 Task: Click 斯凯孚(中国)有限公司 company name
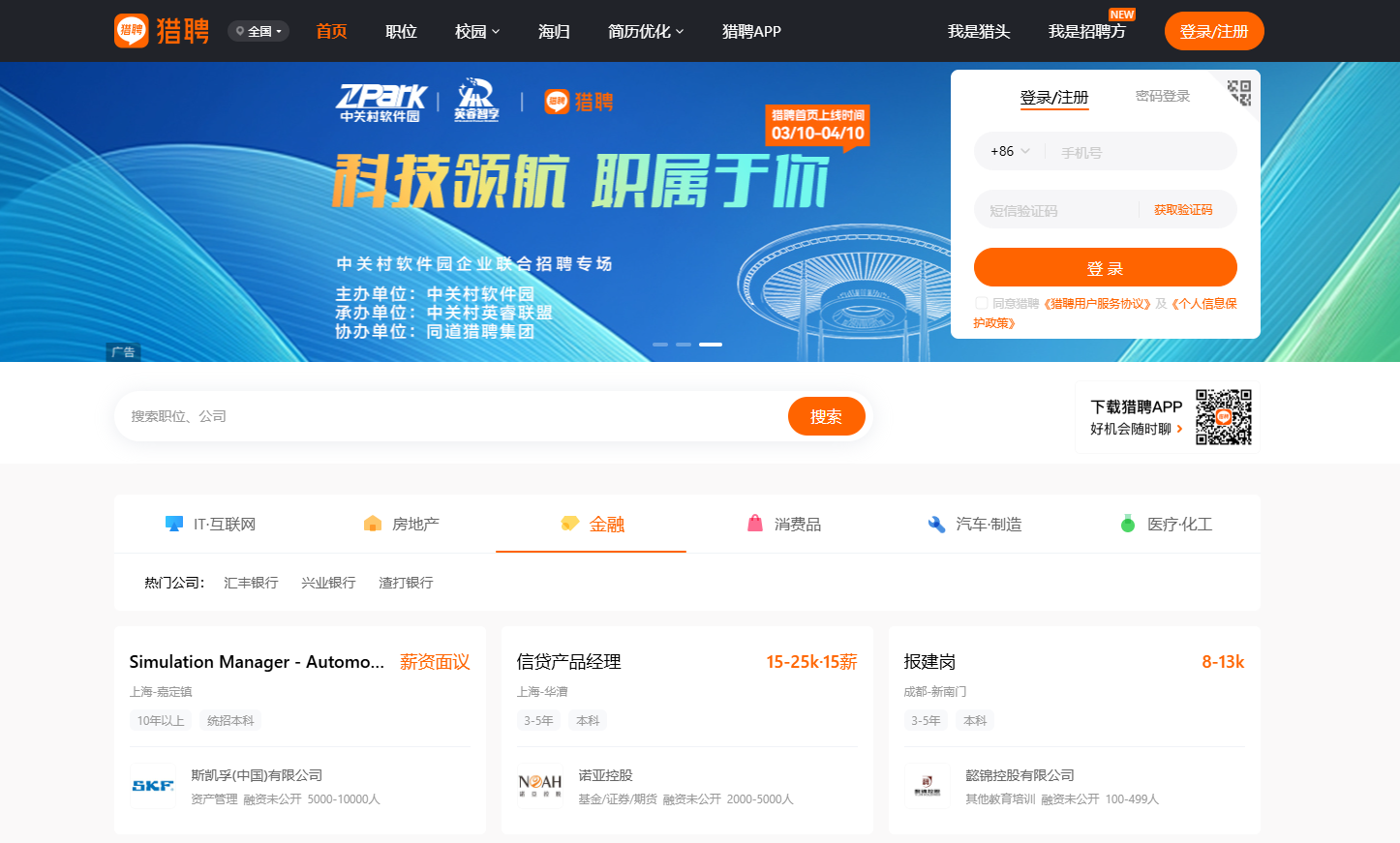point(257,775)
